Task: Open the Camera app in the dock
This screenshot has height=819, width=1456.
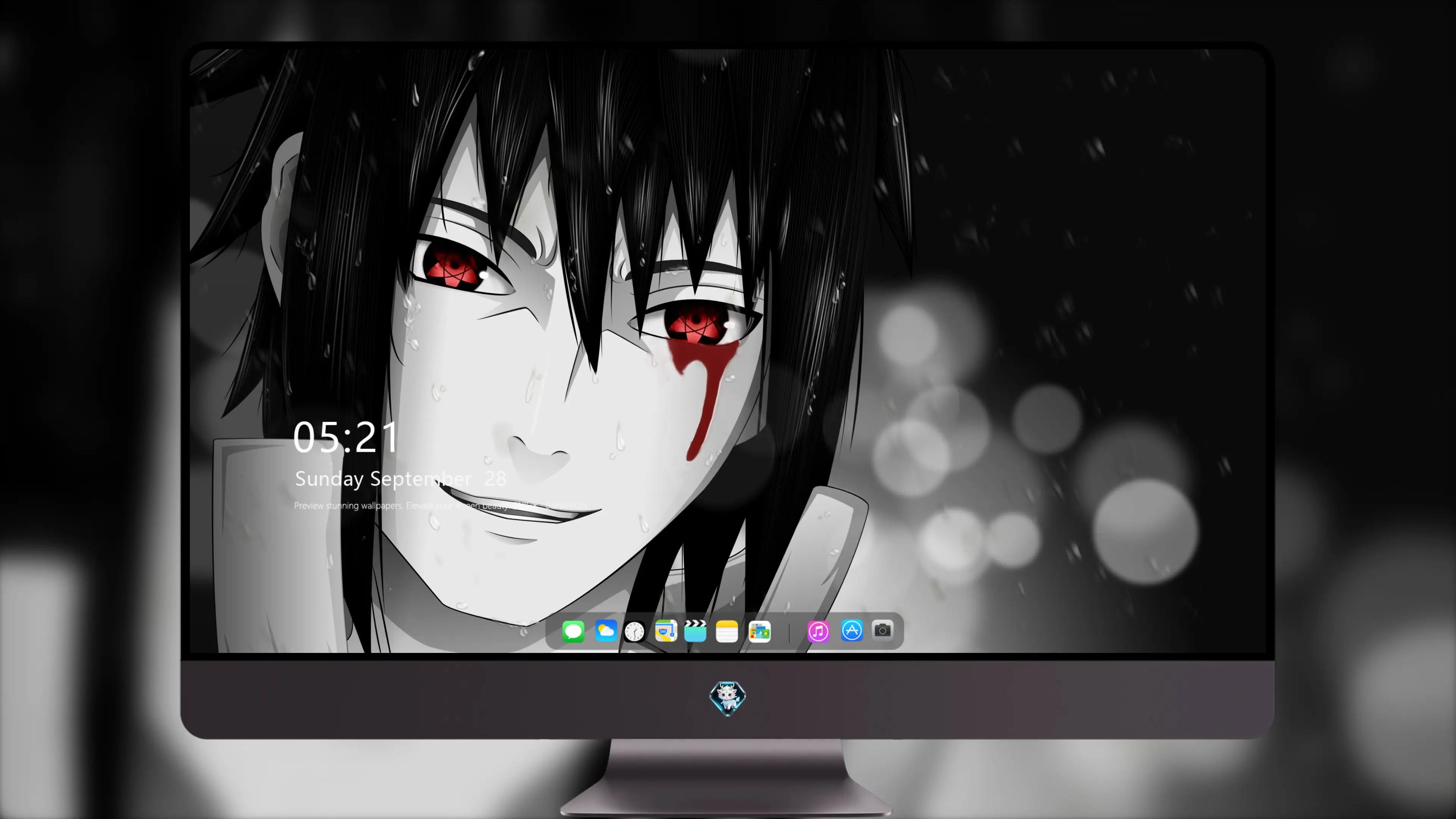Action: (x=882, y=630)
